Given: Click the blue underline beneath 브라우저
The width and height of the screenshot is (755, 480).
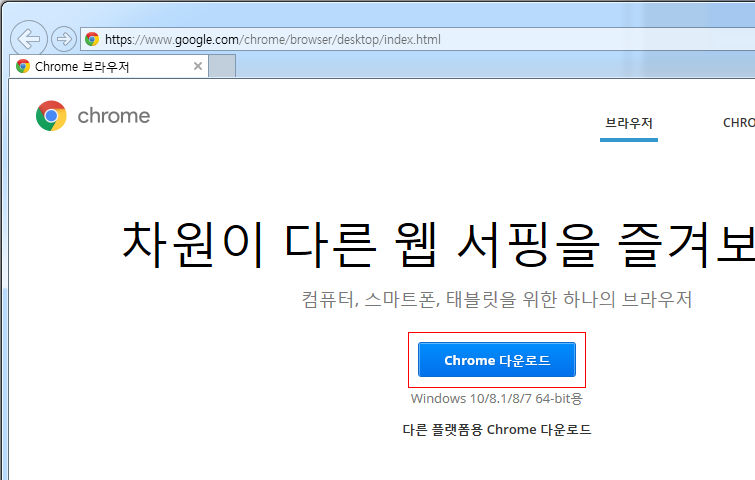Looking at the screenshot, I should (x=628, y=140).
